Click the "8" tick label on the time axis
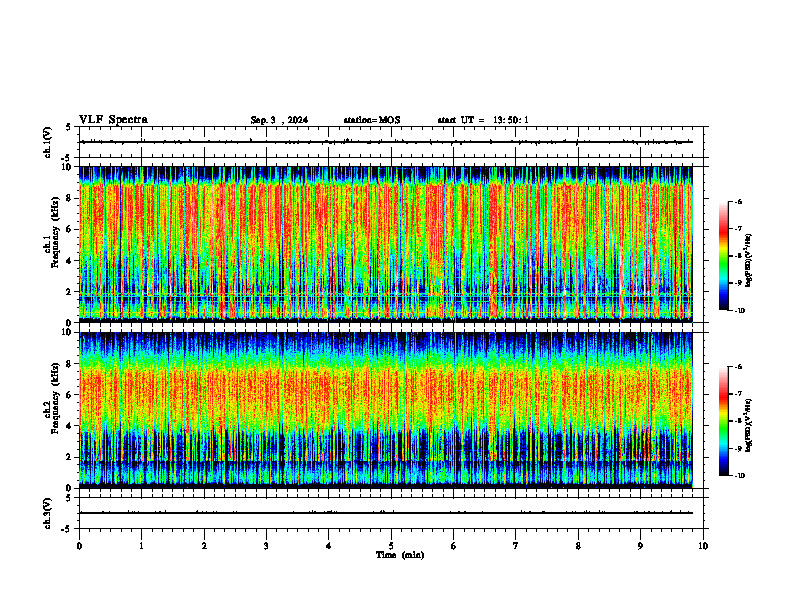This screenshot has height=612, width=792. (578, 546)
